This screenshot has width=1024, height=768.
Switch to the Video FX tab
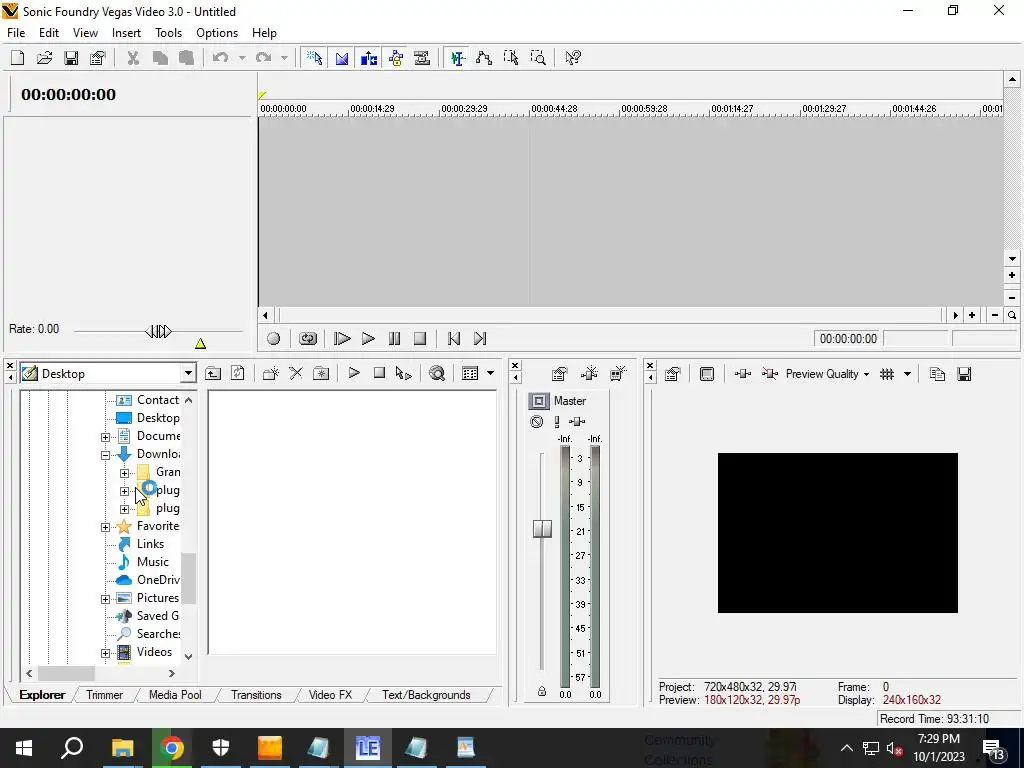pyautogui.click(x=330, y=695)
